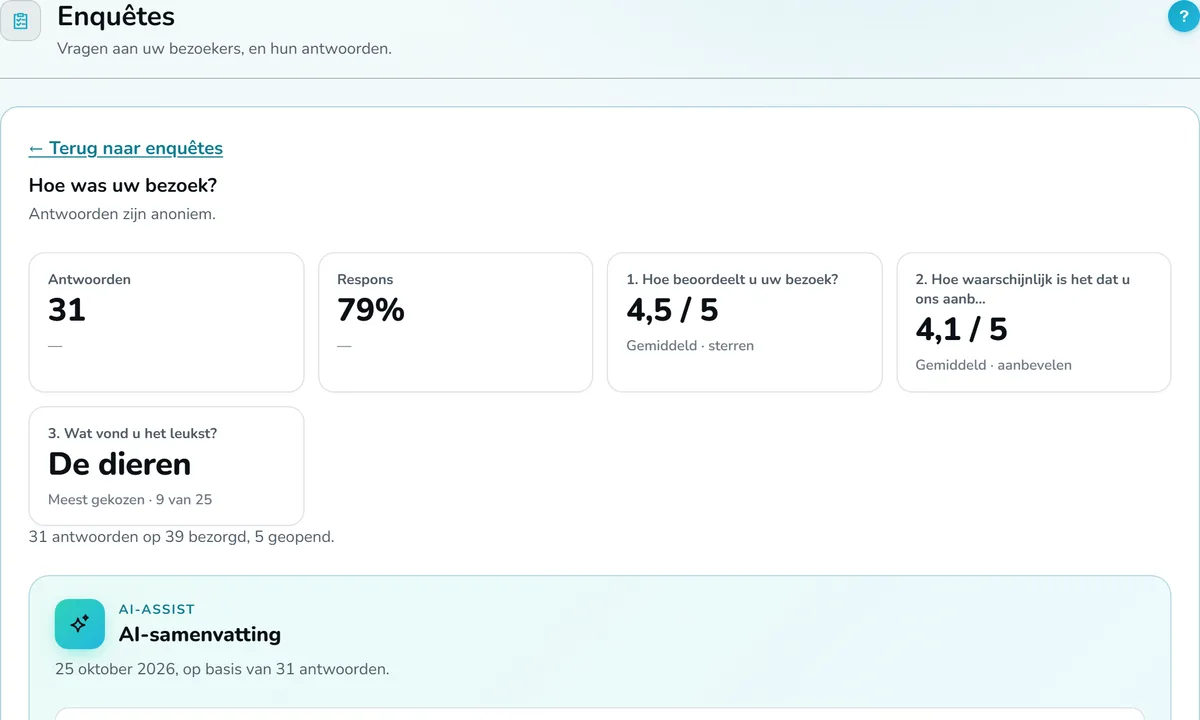Click the Enquêtes clipboard icon
This screenshot has height=720, width=1200.
click(x=20, y=21)
